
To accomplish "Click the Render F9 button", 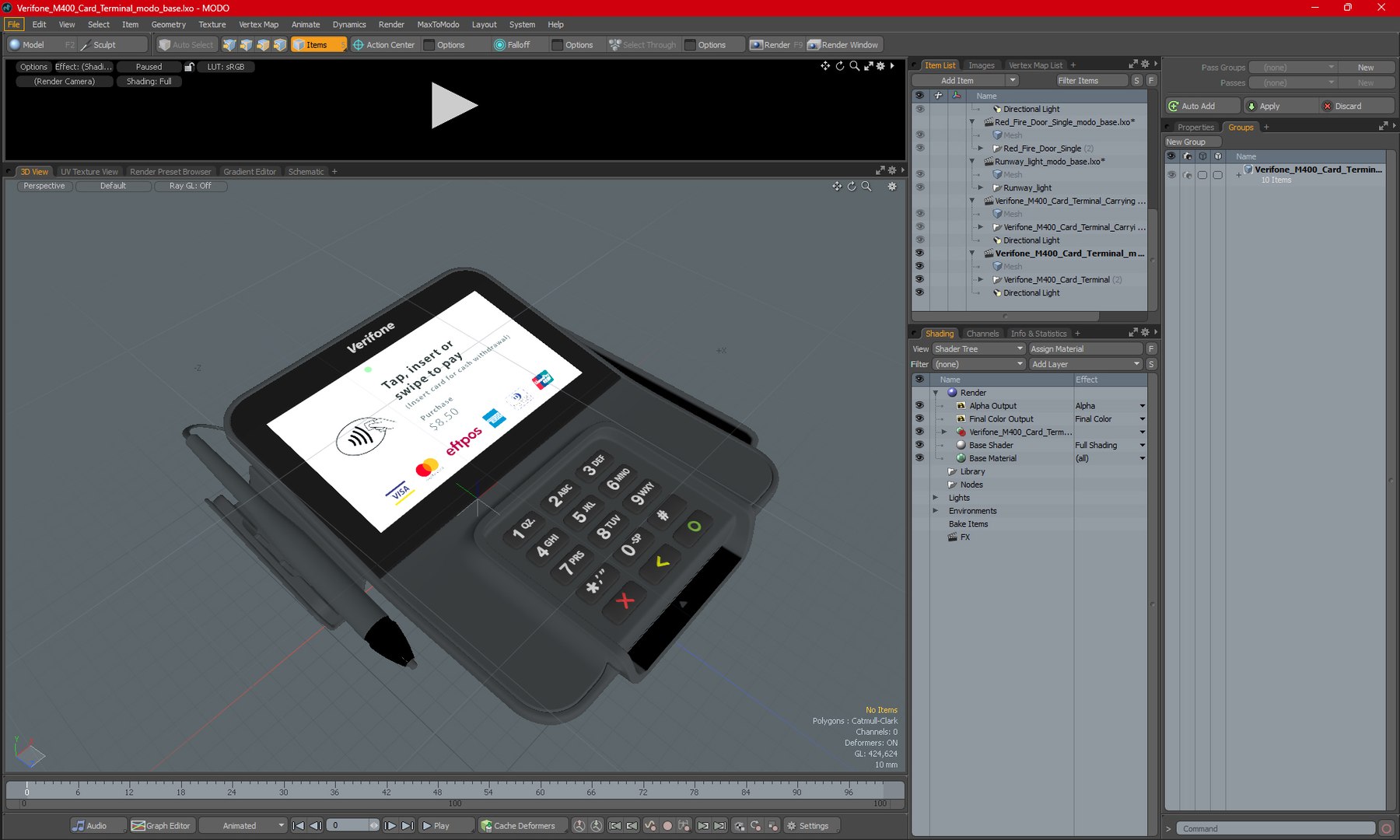I will pyautogui.click(x=775, y=44).
